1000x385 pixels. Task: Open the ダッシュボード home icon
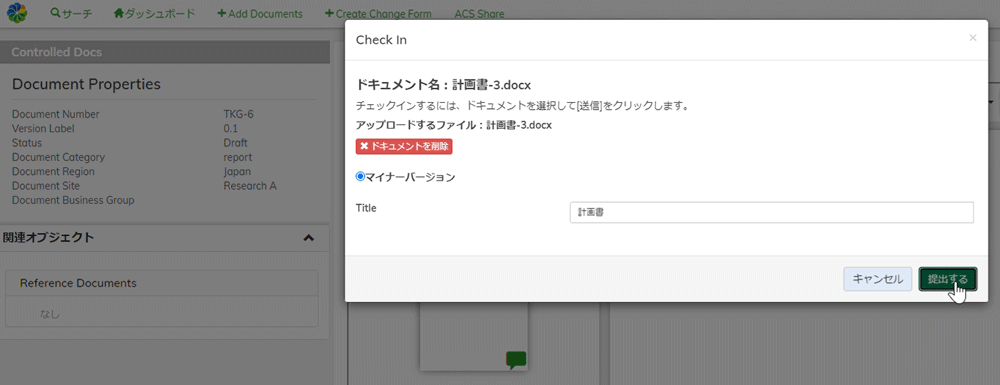119,13
